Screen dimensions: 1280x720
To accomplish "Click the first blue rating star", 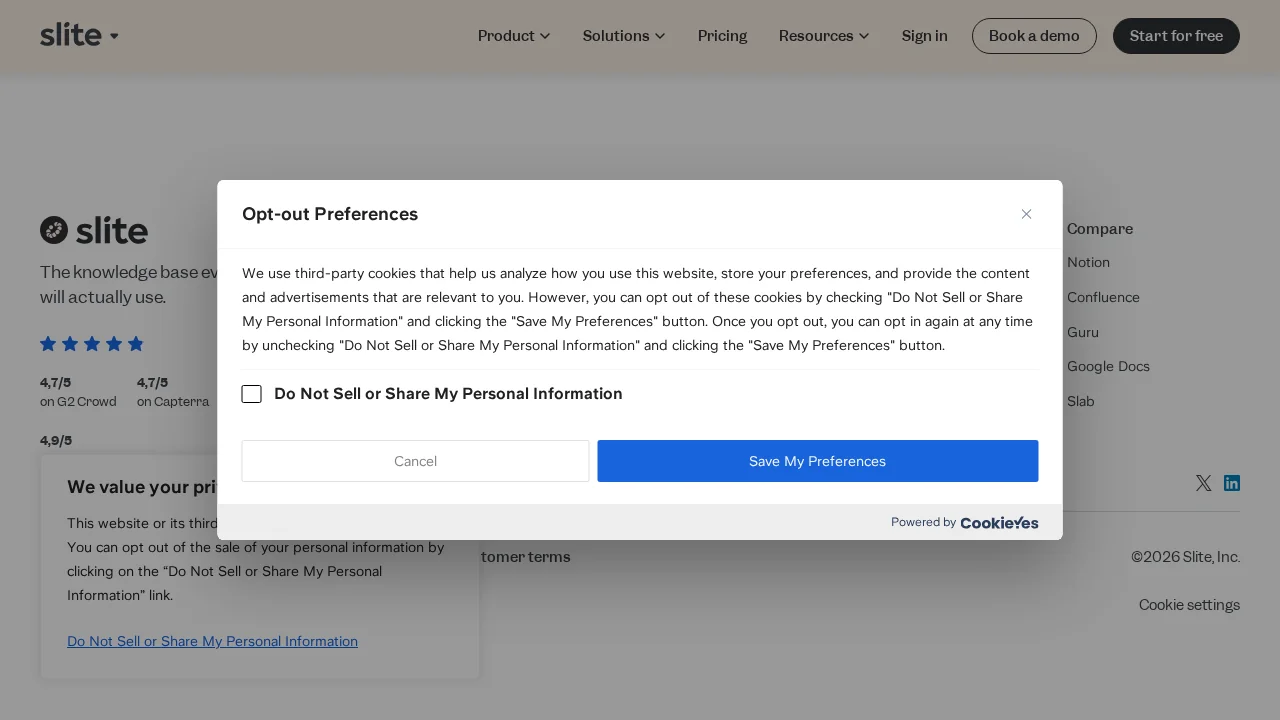I will pos(48,344).
